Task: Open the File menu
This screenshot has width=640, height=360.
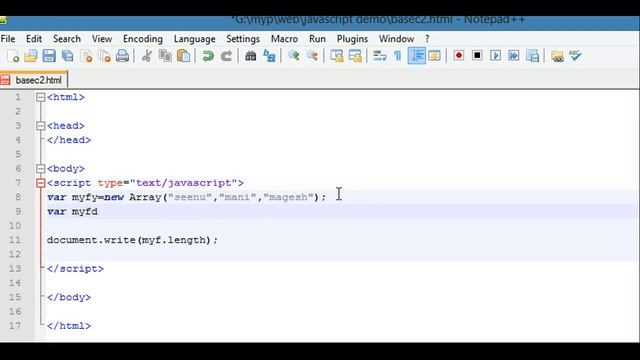Action: coord(8,39)
